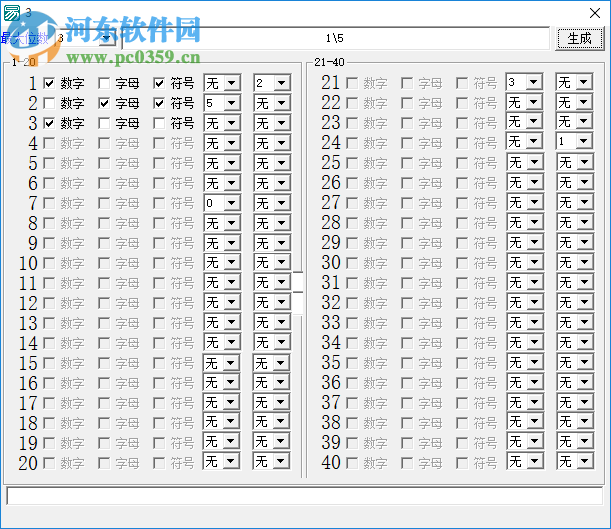611x529 pixels.
Task: Check 字母 checkbox in row 1
Action: tap(104, 83)
